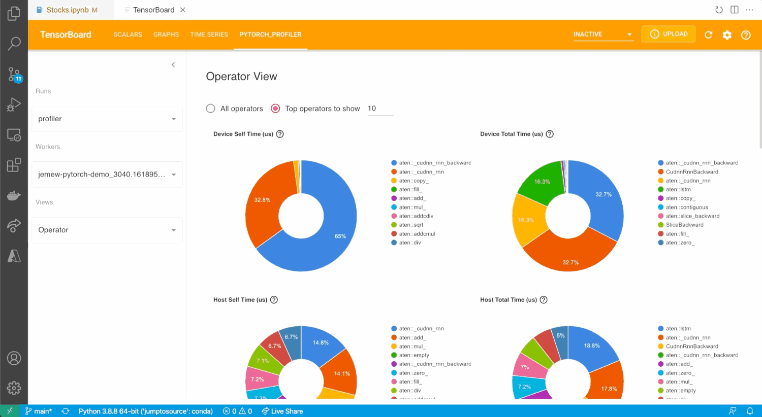Click blue 14.8% slice in Host Self Time chart
This screenshot has height=417, width=762.
click(320, 345)
